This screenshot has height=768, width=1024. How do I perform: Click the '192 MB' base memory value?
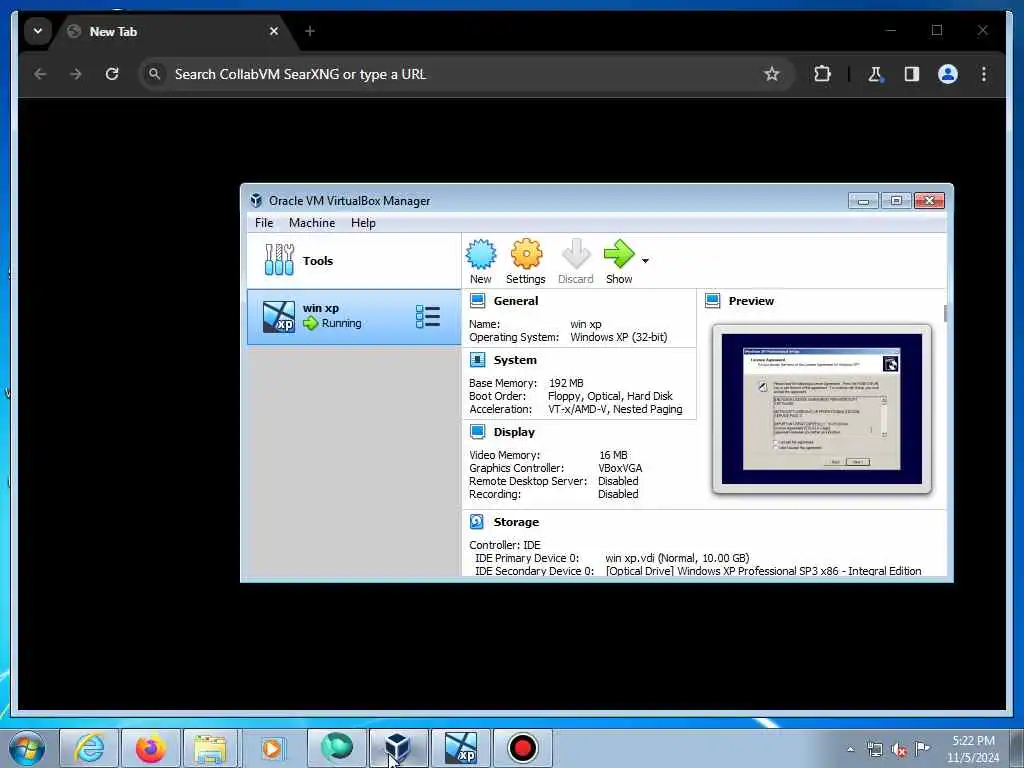(x=566, y=383)
